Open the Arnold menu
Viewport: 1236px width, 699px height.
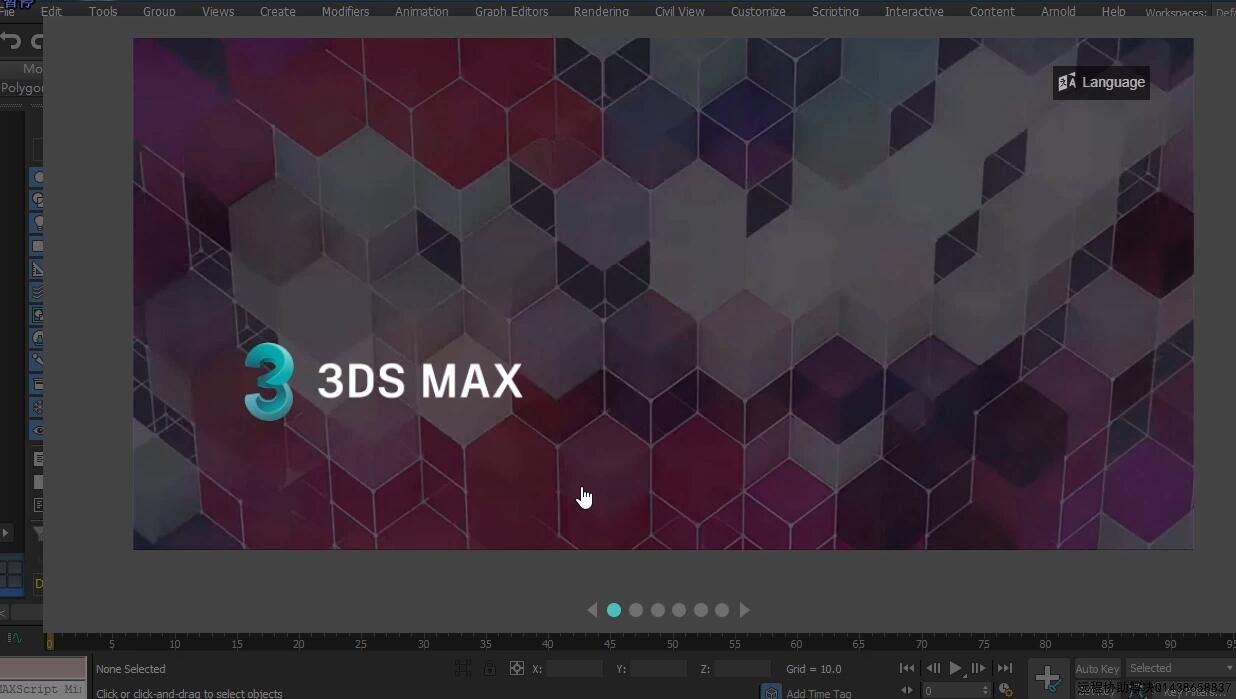[x=1058, y=11]
